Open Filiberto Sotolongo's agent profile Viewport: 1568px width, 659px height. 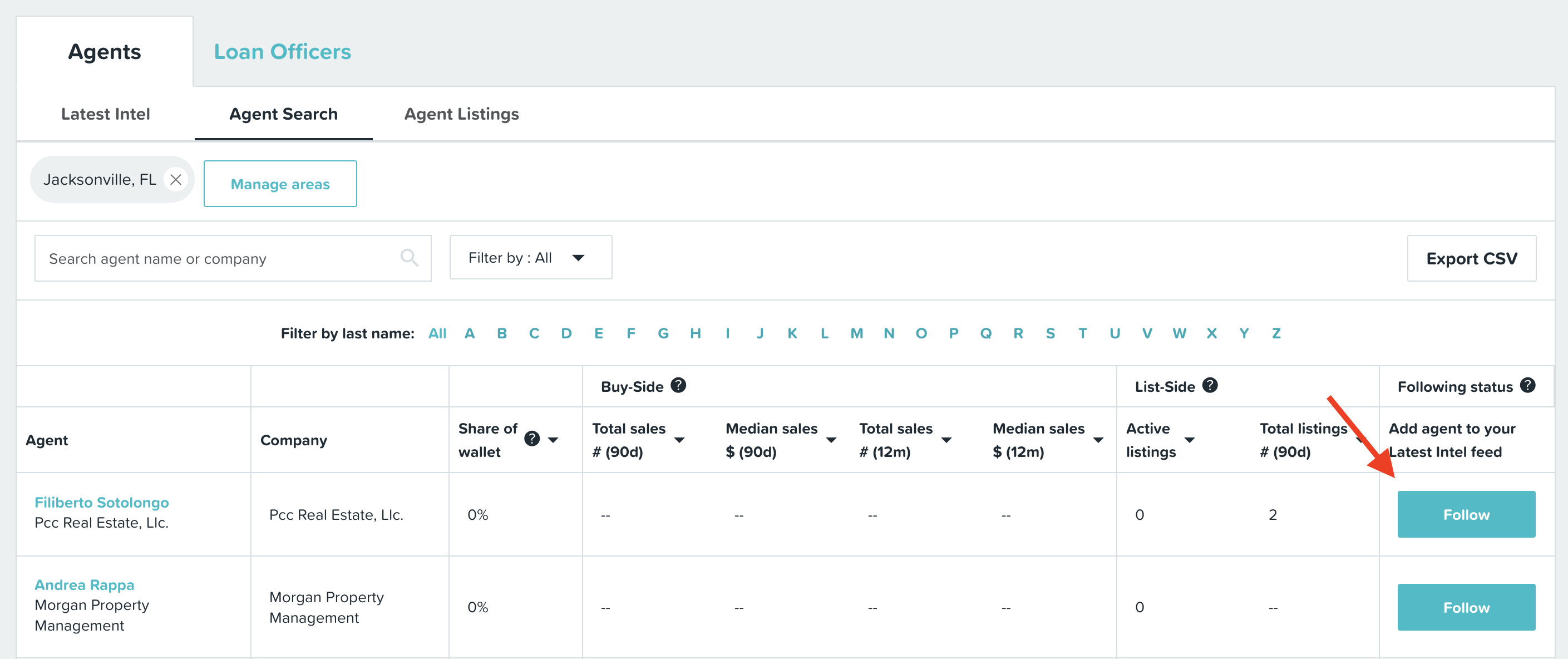102,503
